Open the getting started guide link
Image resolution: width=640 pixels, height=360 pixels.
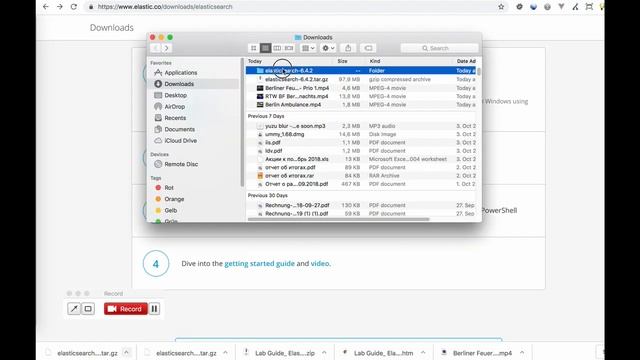click(x=259, y=264)
